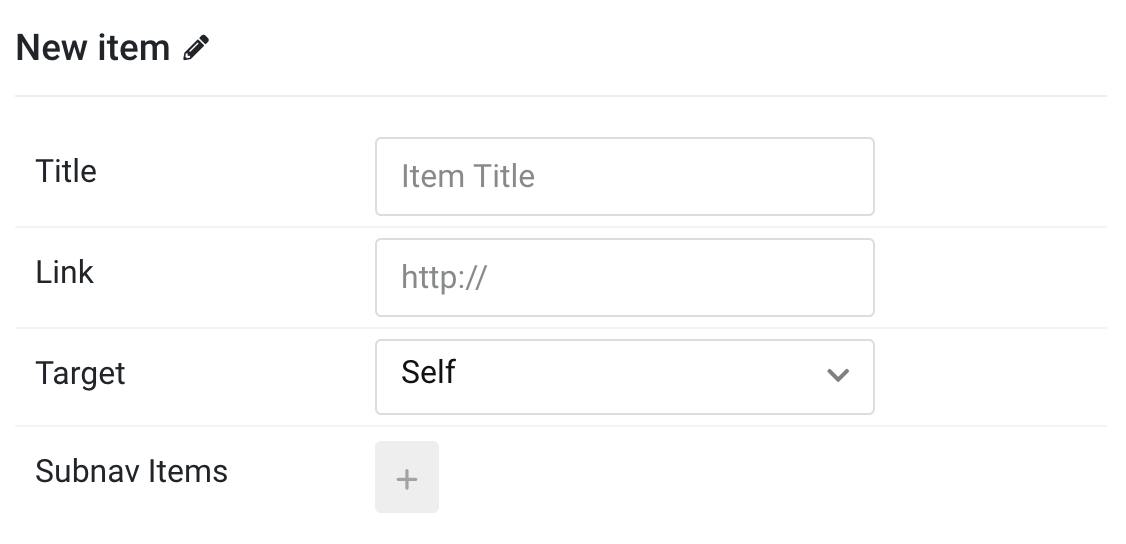Click the pencil icon beside New item

196,48
